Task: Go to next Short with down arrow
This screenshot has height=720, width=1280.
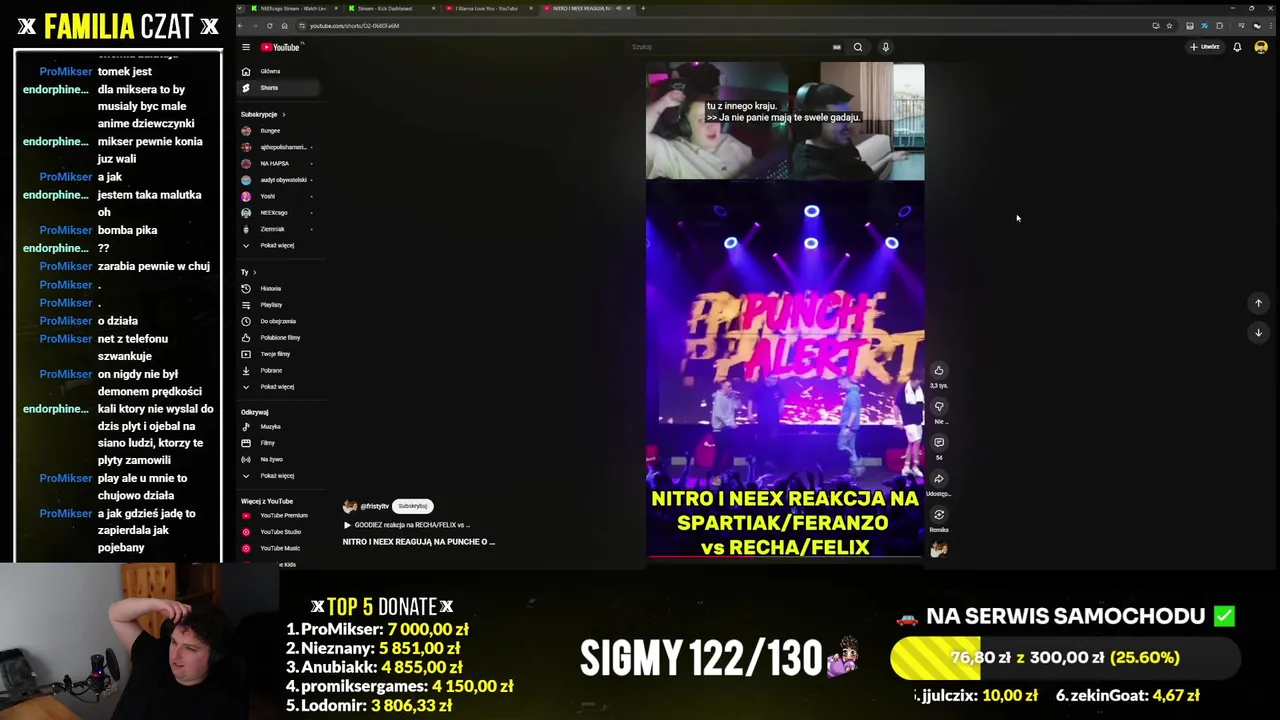Action: pyautogui.click(x=1259, y=333)
